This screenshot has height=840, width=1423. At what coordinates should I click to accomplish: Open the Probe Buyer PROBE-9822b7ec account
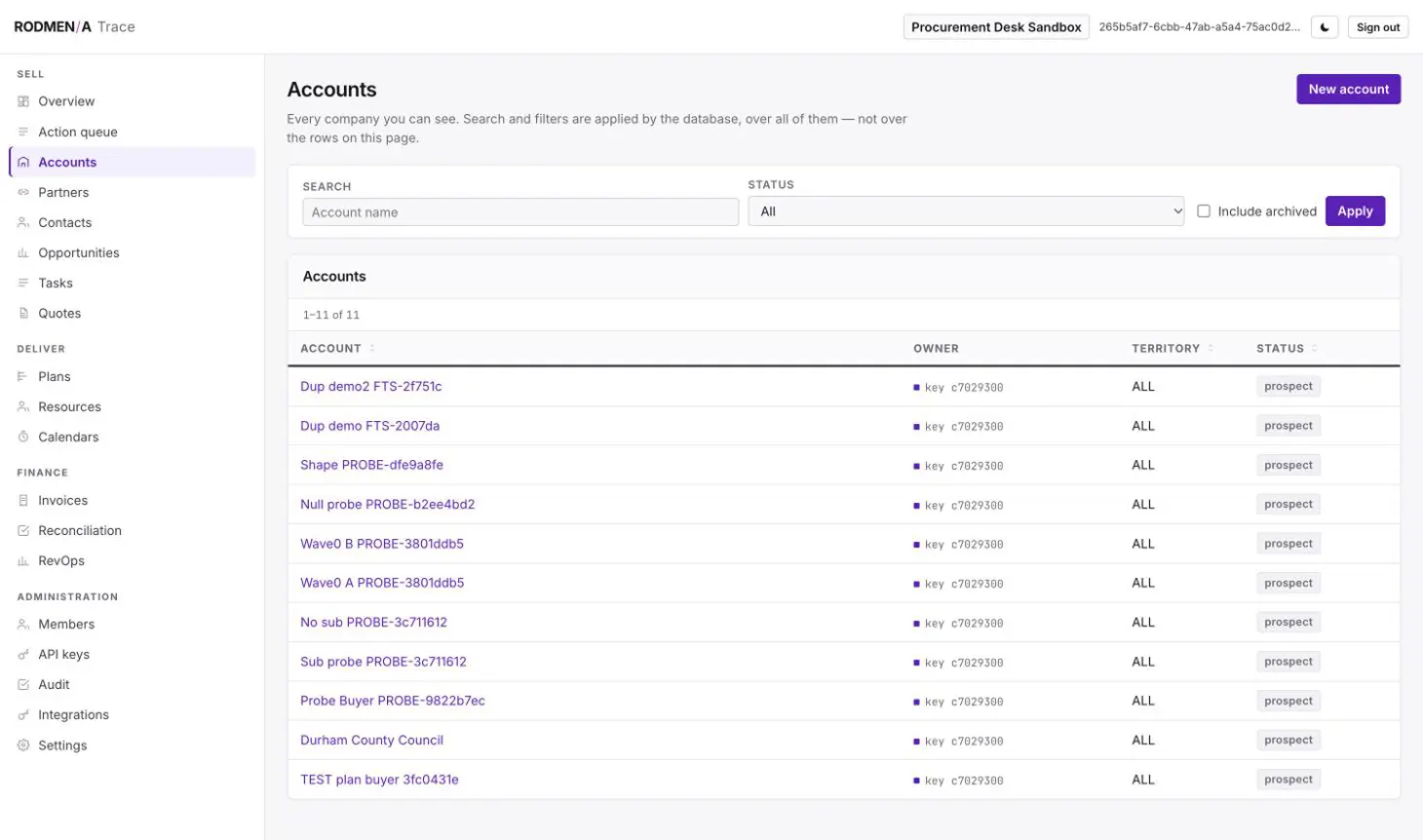[392, 701]
